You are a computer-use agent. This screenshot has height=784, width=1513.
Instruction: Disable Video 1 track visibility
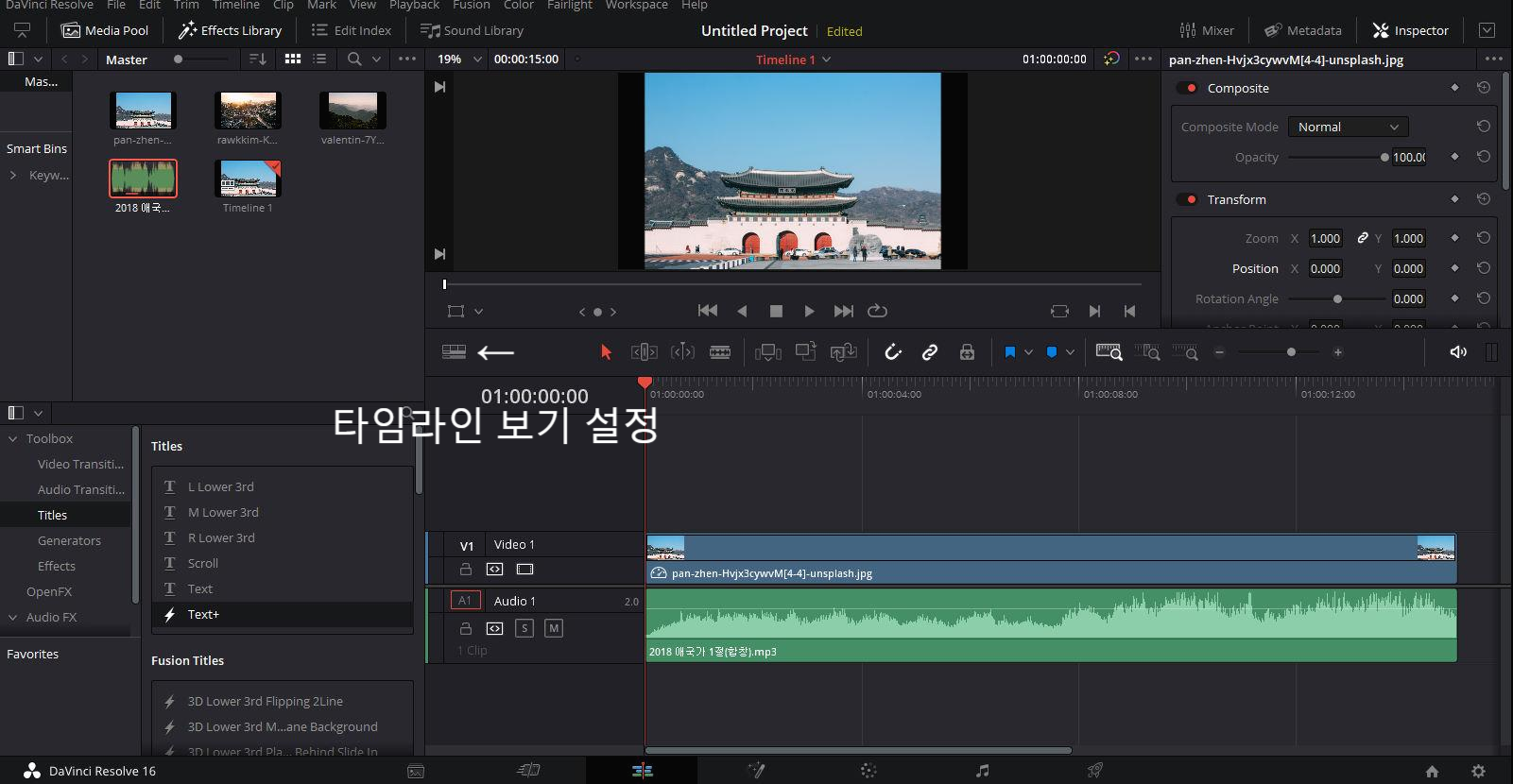[x=524, y=570]
